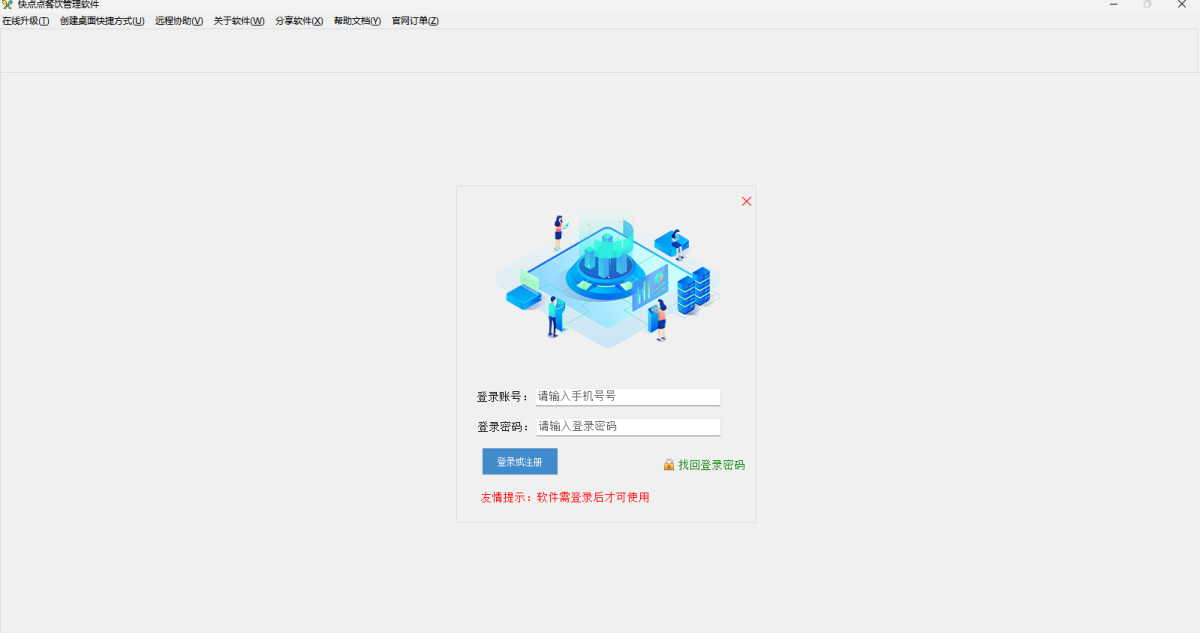The image size is (1200, 633).
Task: Click the 登录账号 label
Action: (x=503, y=397)
